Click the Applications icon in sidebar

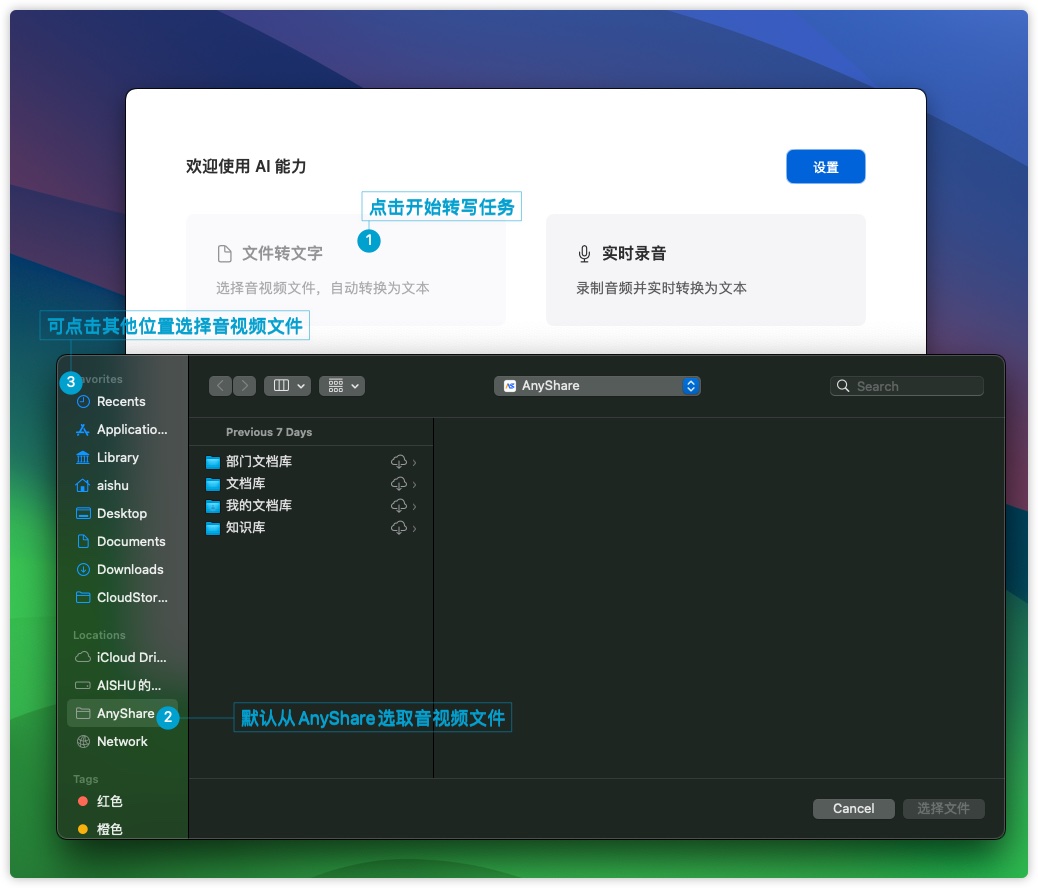pos(83,430)
